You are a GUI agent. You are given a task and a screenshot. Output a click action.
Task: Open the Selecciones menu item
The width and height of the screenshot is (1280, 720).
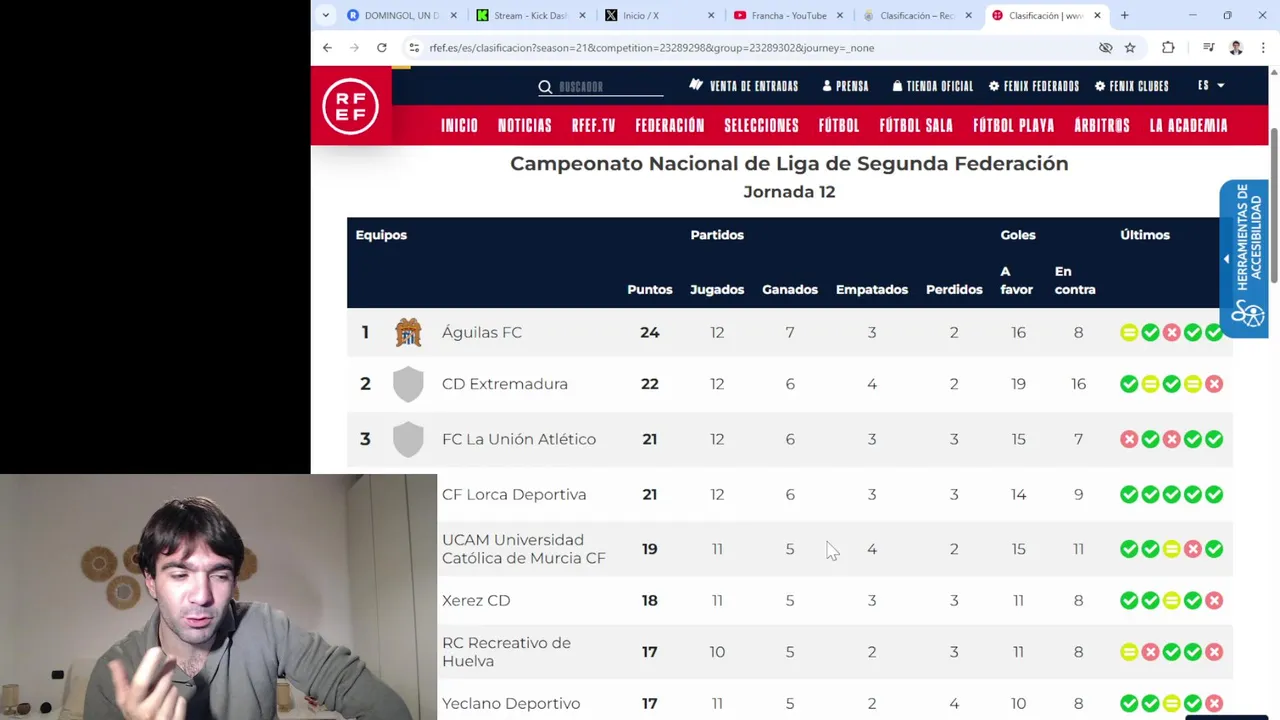pos(762,125)
